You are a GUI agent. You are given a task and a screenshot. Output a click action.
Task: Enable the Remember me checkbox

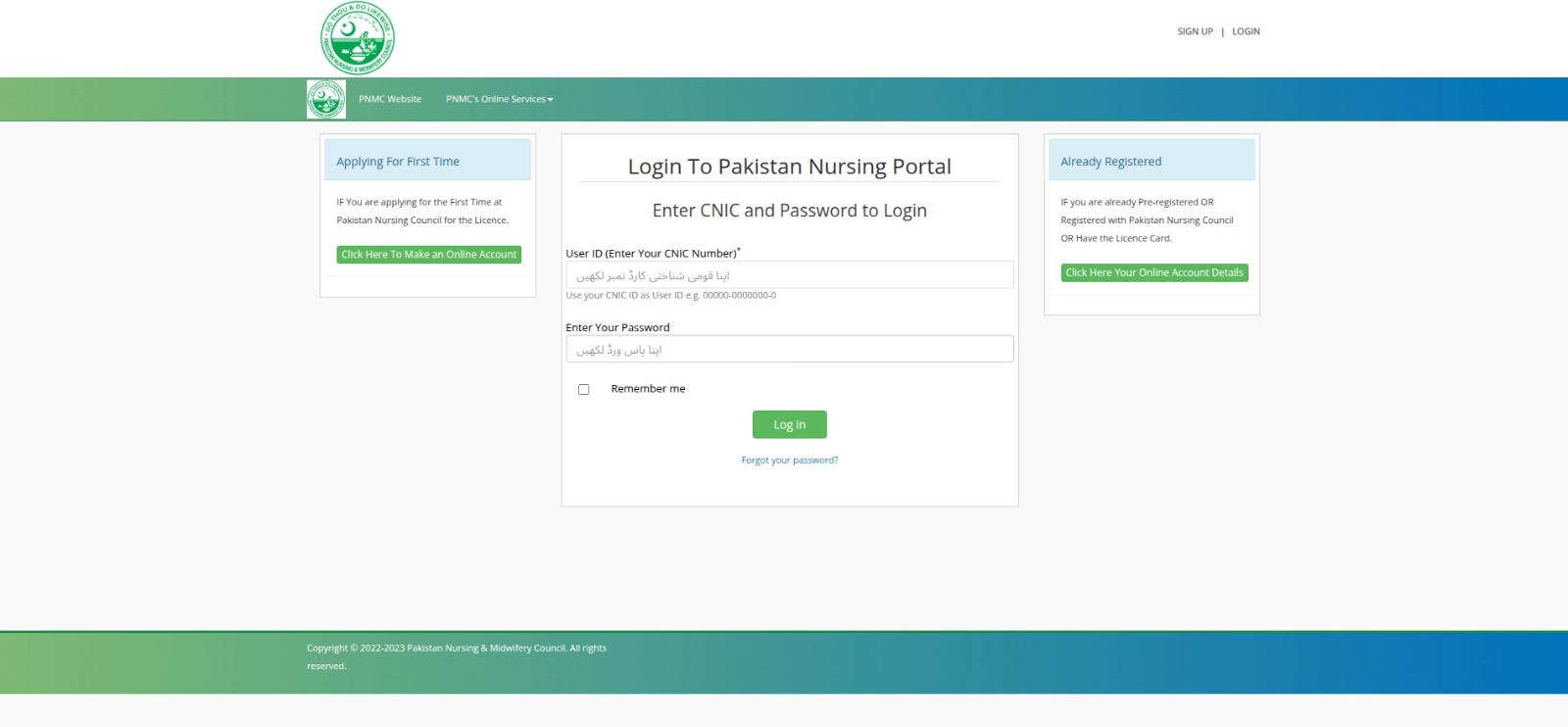tap(584, 390)
